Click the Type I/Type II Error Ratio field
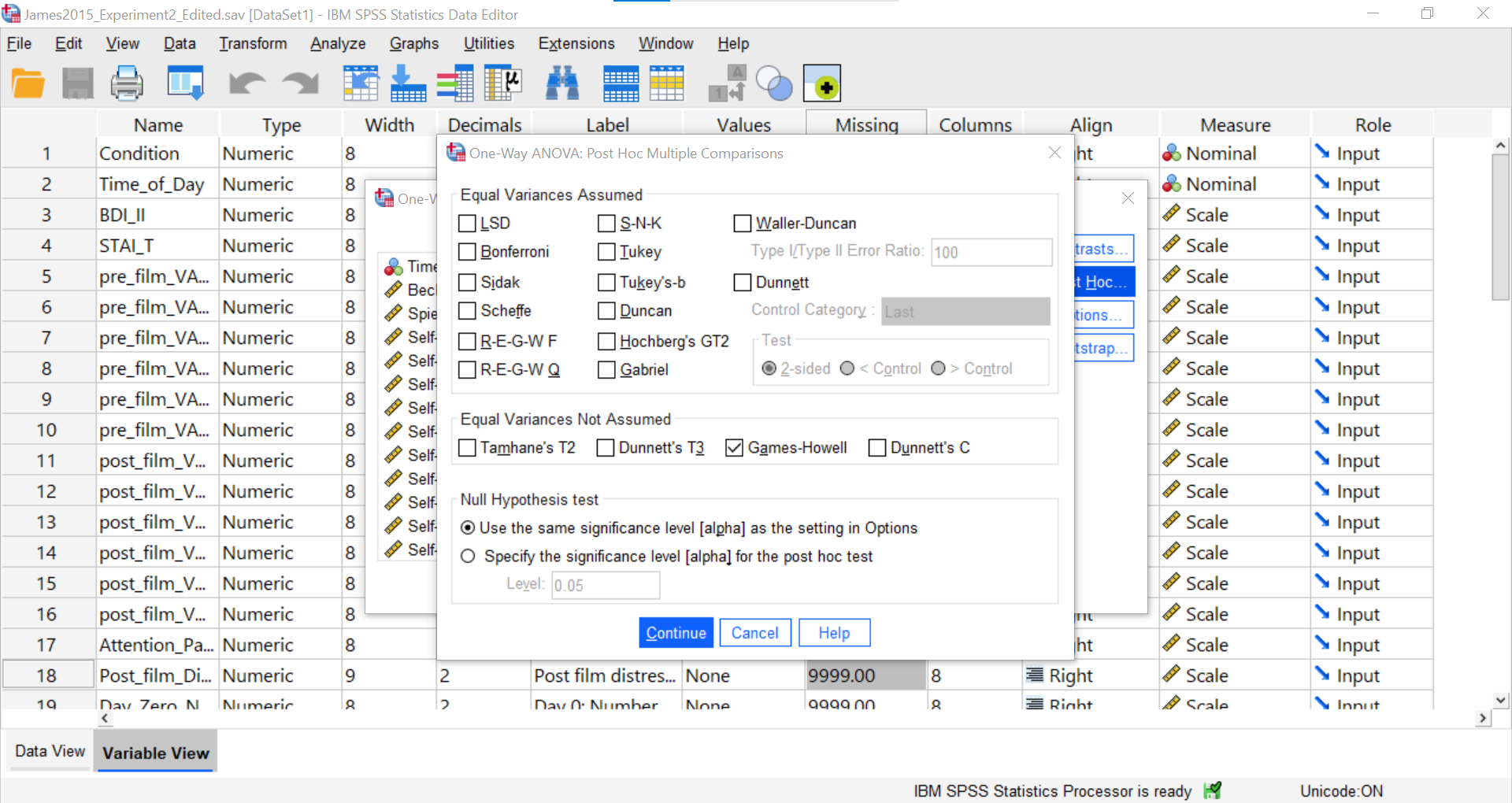This screenshot has width=1512, height=803. [991, 252]
